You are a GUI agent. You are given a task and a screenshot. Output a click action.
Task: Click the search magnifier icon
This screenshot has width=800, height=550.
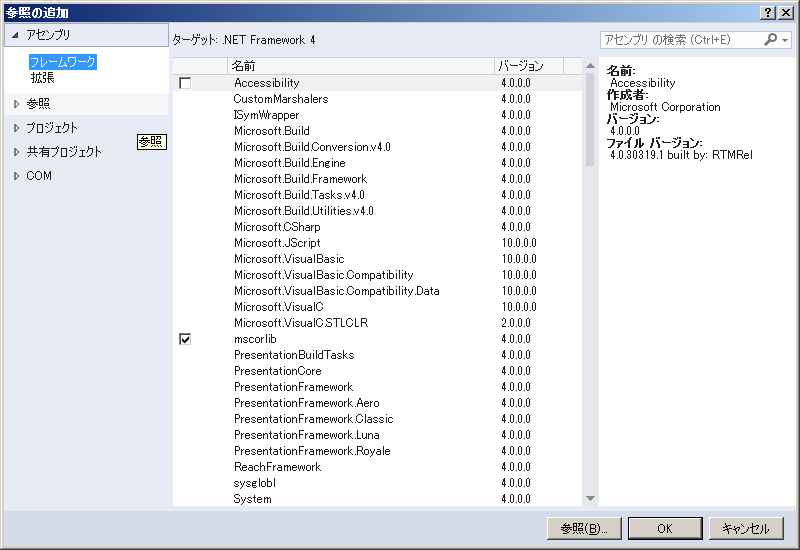click(x=770, y=40)
